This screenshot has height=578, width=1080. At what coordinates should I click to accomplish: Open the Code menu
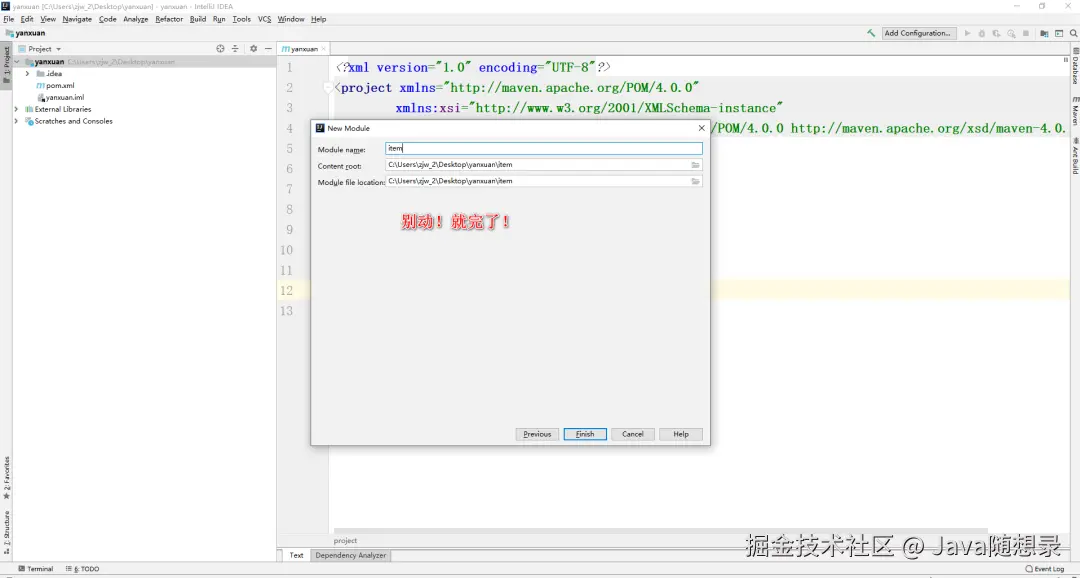(x=107, y=19)
